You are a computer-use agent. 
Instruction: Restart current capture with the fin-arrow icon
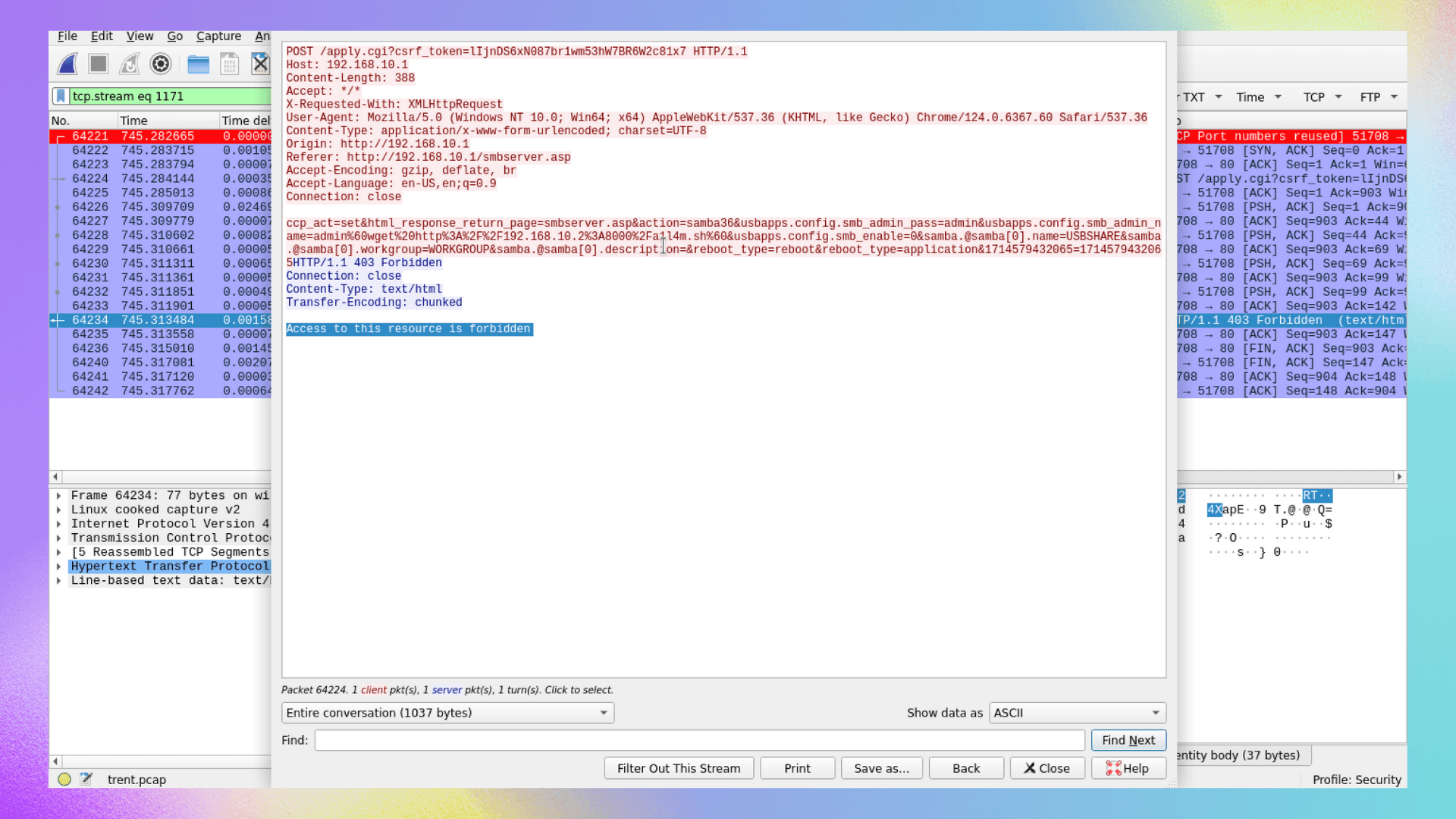coord(130,64)
